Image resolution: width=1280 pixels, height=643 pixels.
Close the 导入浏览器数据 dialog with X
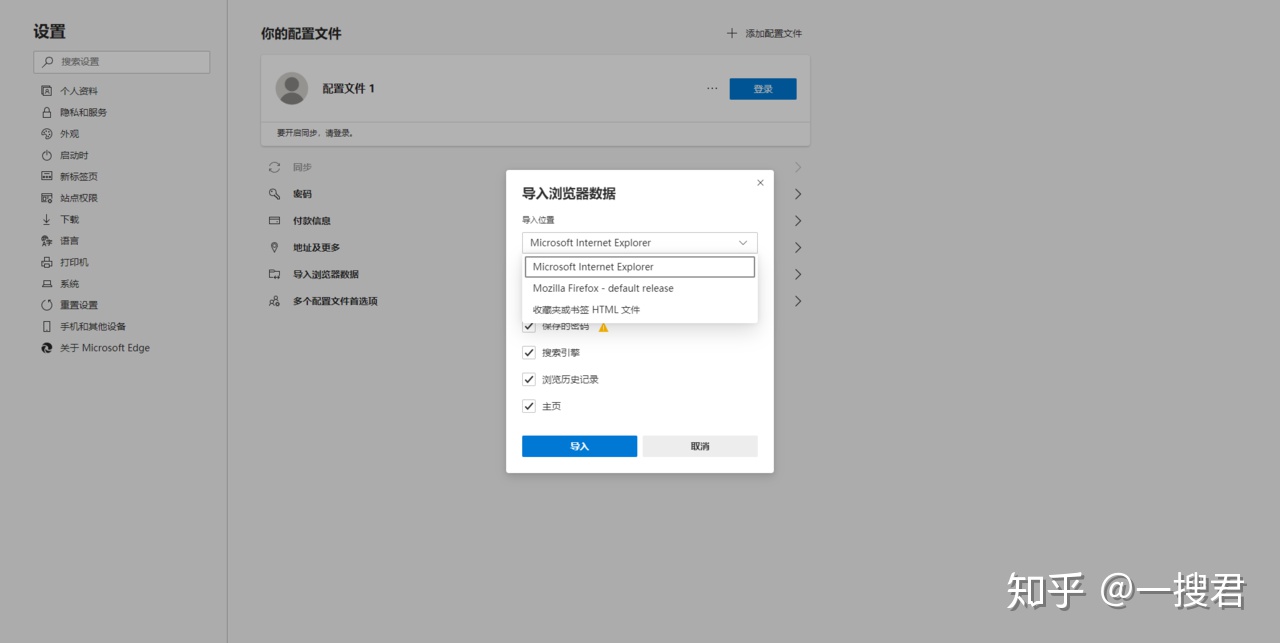pyautogui.click(x=760, y=183)
